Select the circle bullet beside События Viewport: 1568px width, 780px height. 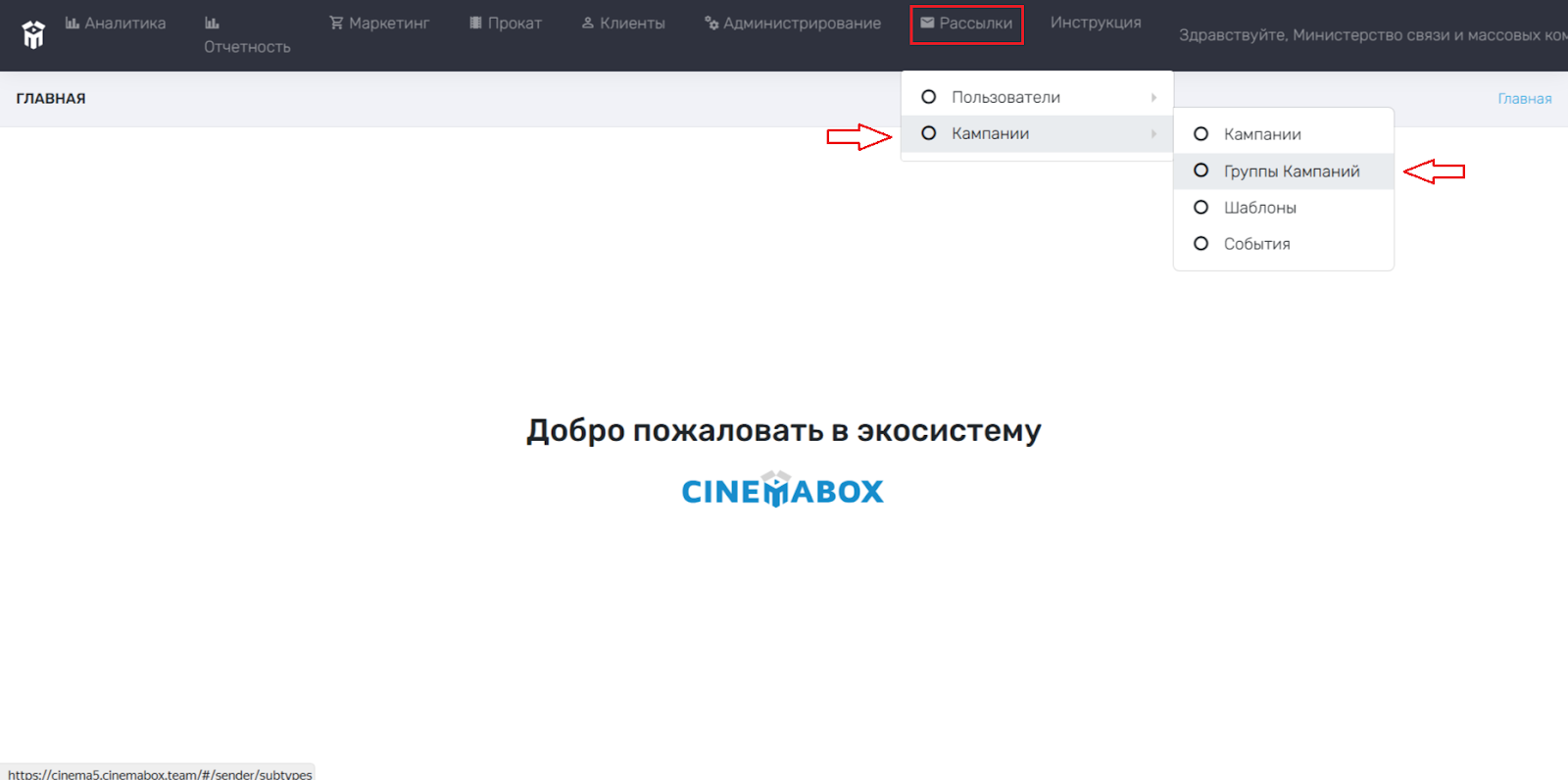point(1200,243)
